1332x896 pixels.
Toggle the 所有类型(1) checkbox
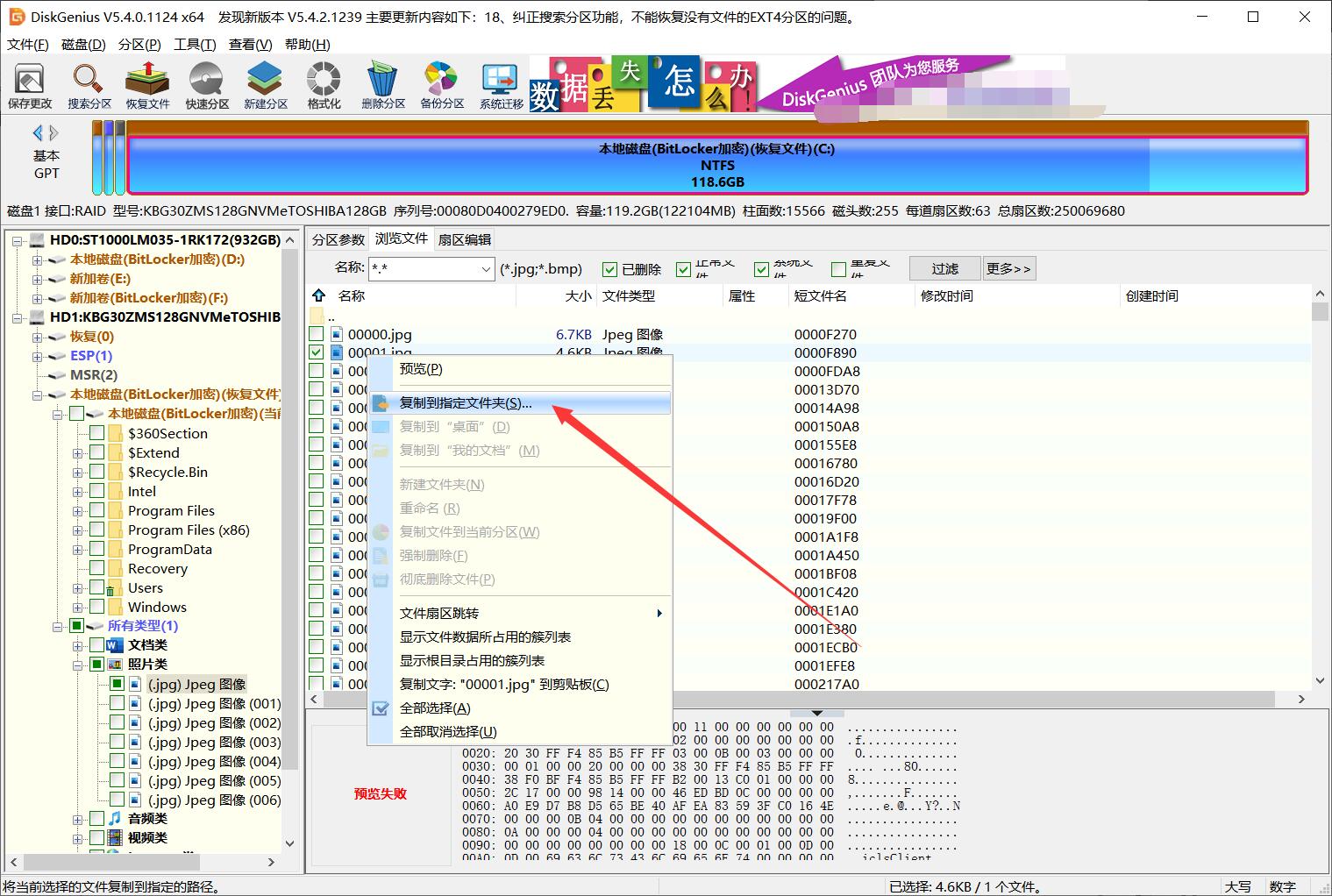(x=76, y=626)
